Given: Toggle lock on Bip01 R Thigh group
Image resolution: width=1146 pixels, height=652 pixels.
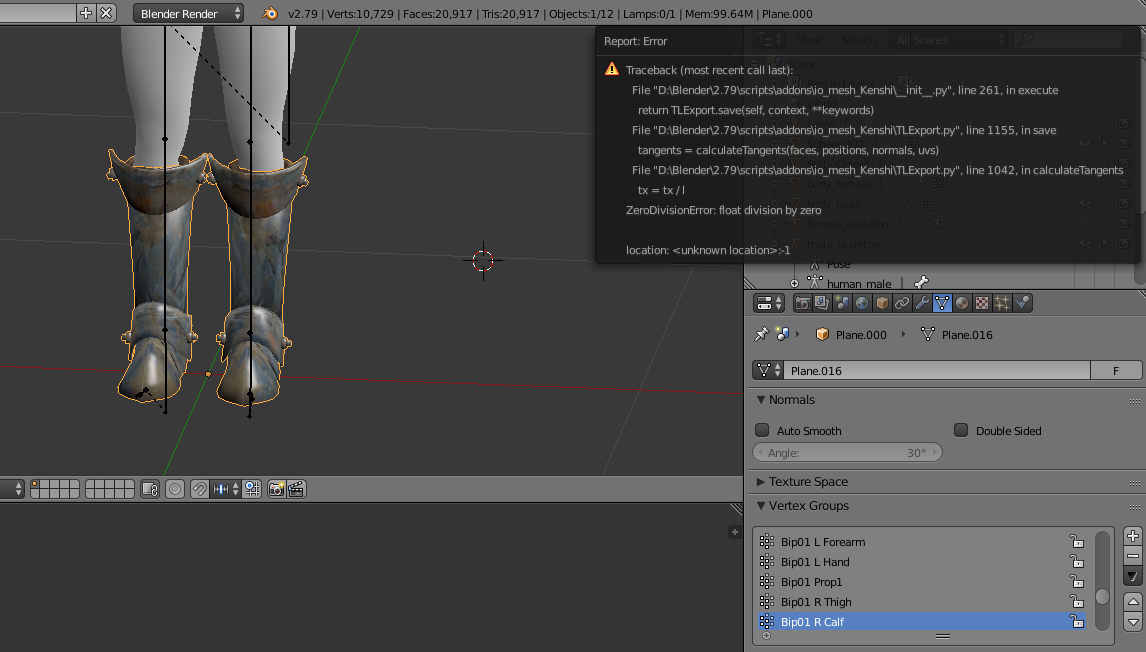Looking at the screenshot, I should (1077, 602).
